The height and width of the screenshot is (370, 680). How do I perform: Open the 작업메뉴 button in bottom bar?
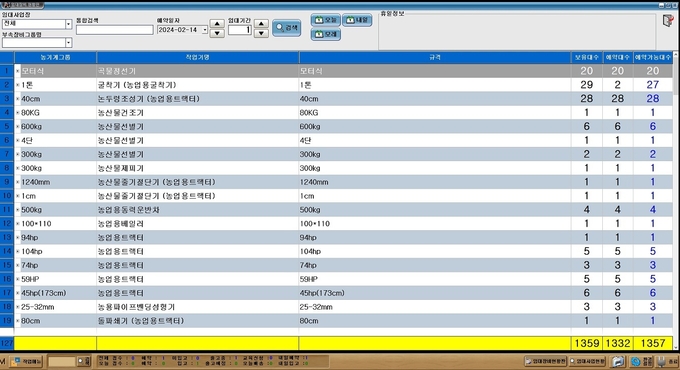pyautogui.click(x=26, y=361)
